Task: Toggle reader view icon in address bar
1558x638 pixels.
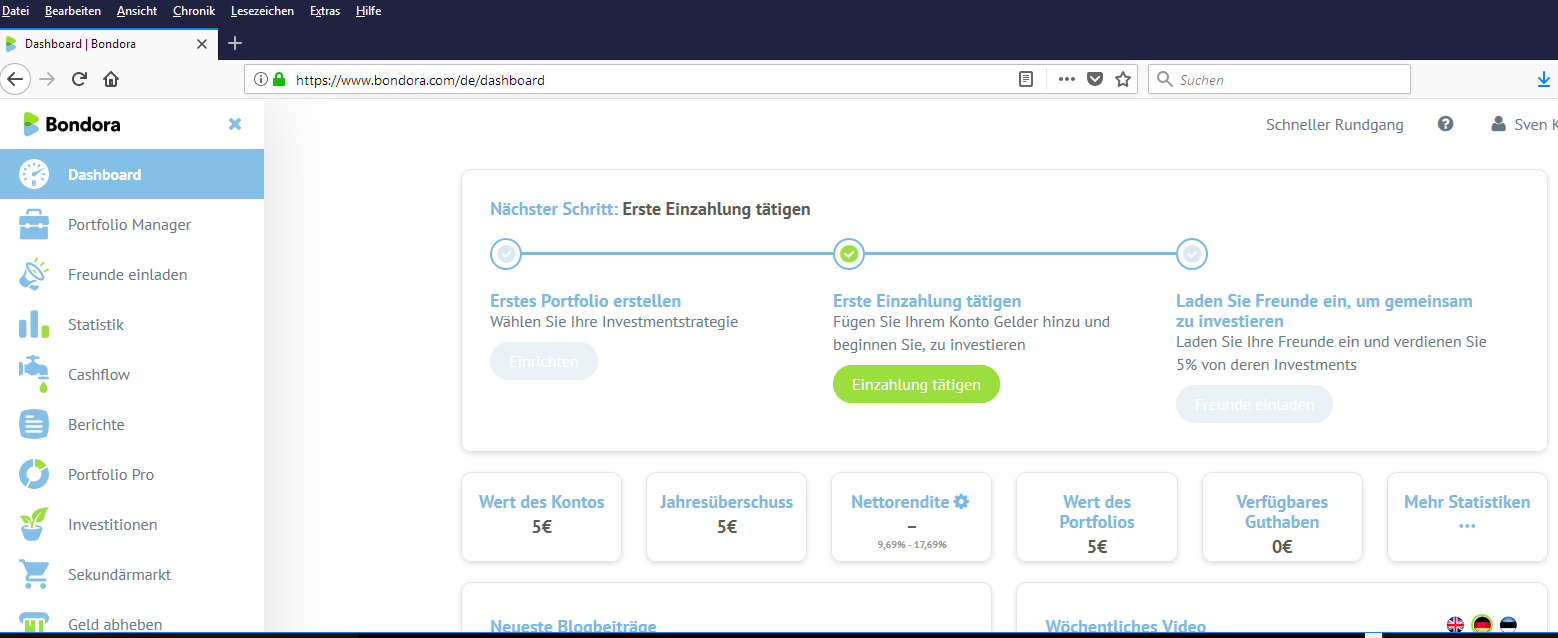Action: (1026, 79)
